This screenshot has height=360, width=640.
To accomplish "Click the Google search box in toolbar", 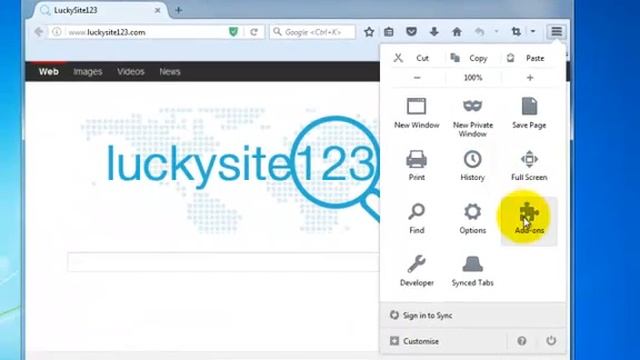I will 313,32.
